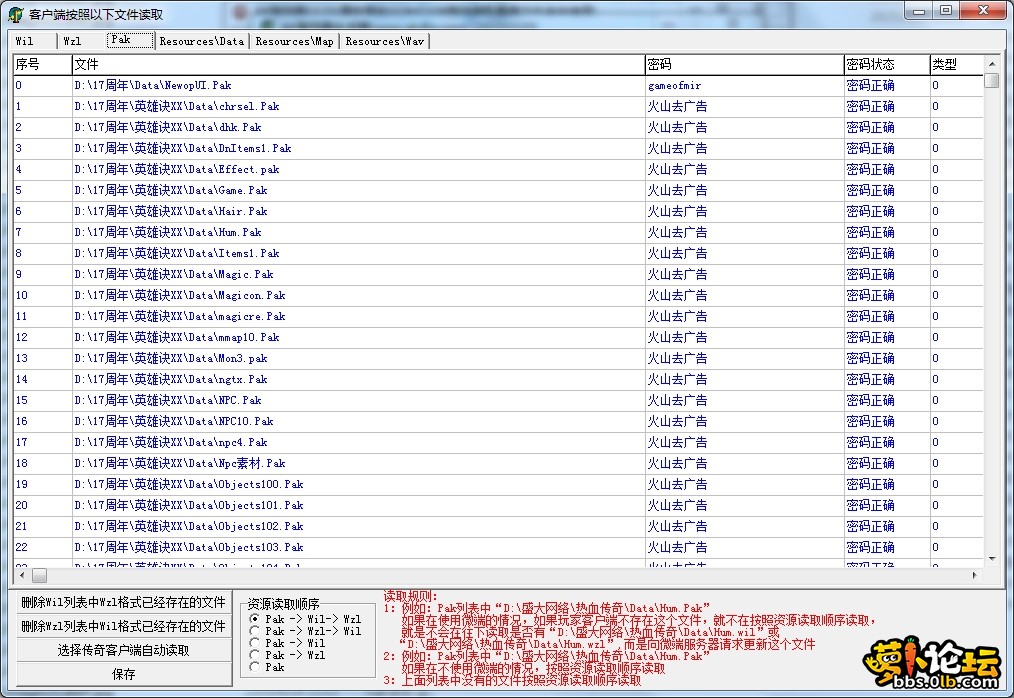Sort by the 文件 column header
This screenshot has height=698, width=1014.
(x=358, y=64)
